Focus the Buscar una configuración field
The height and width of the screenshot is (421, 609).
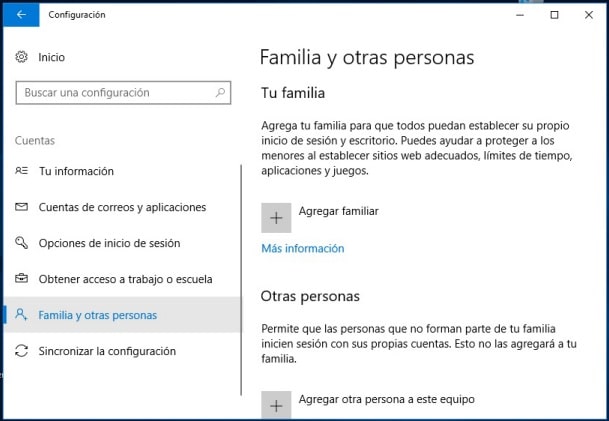tap(115, 93)
